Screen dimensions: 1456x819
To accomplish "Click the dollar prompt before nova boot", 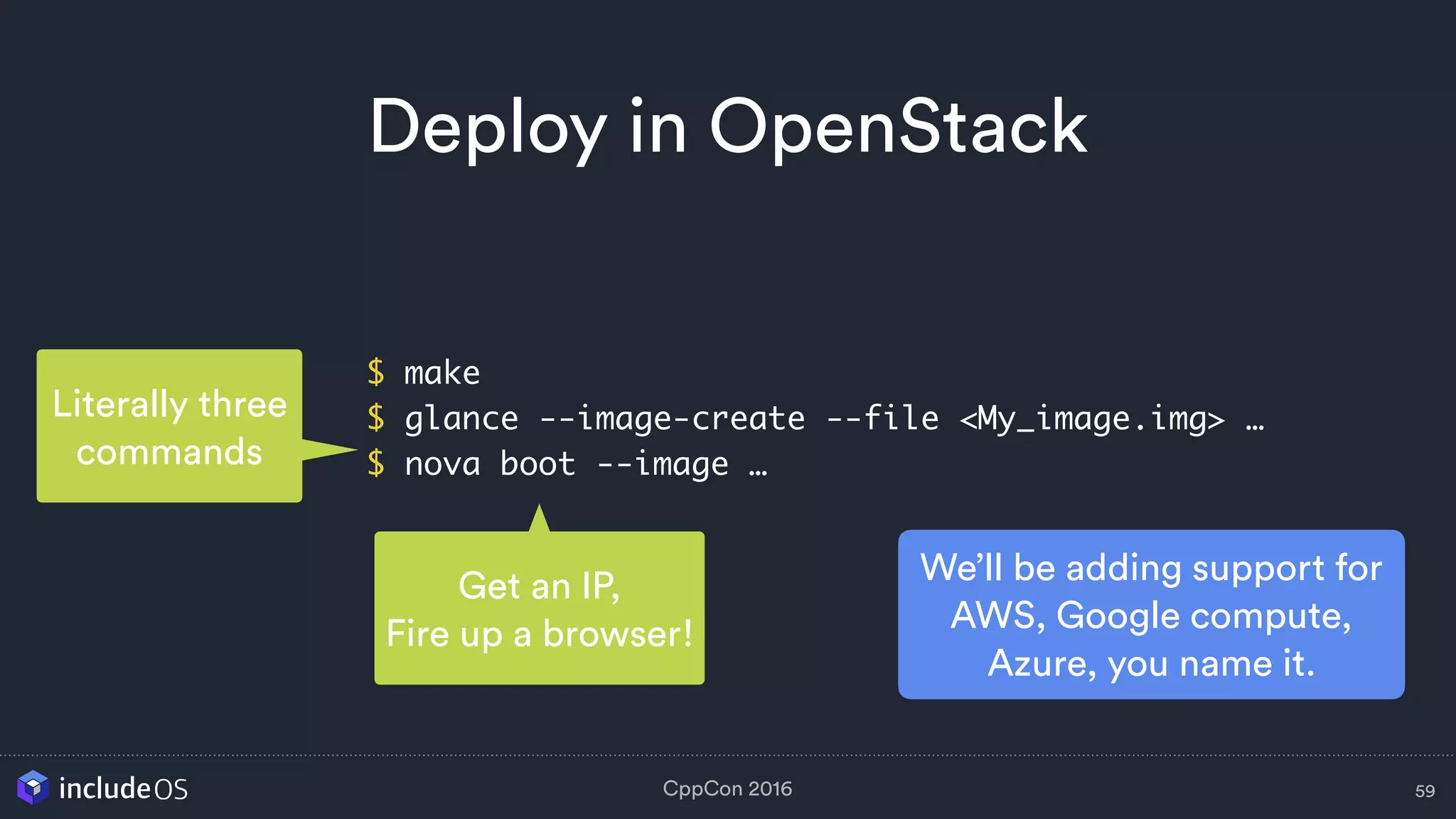I will coord(376,464).
